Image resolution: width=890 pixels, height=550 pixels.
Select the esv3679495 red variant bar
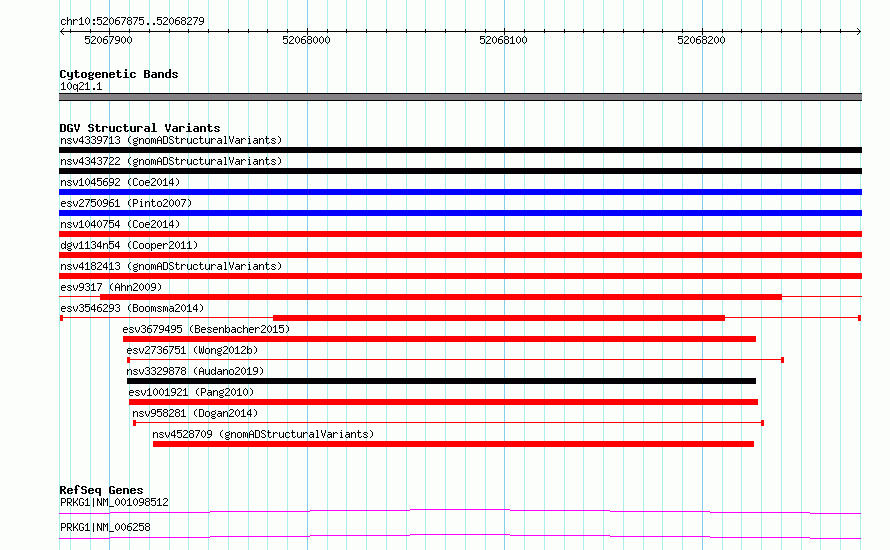[x=439, y=339]
